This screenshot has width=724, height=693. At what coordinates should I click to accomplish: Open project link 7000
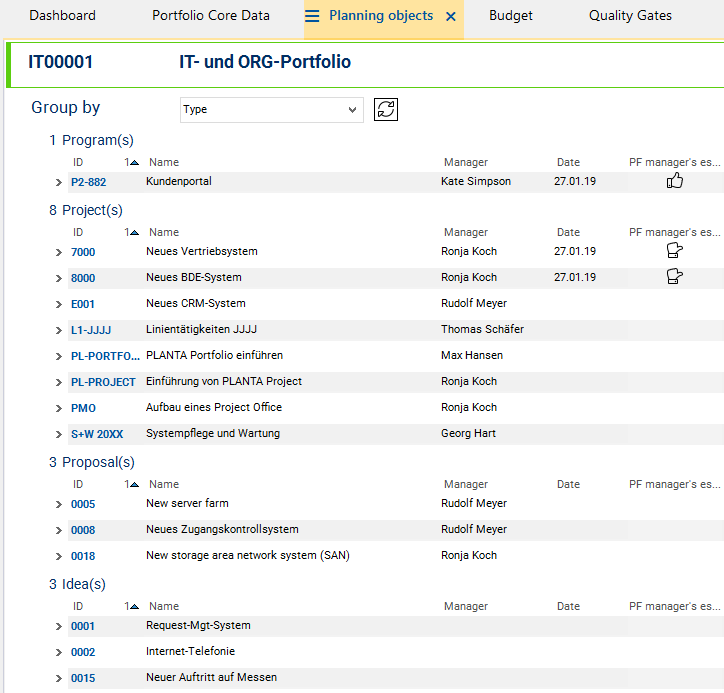83,252
